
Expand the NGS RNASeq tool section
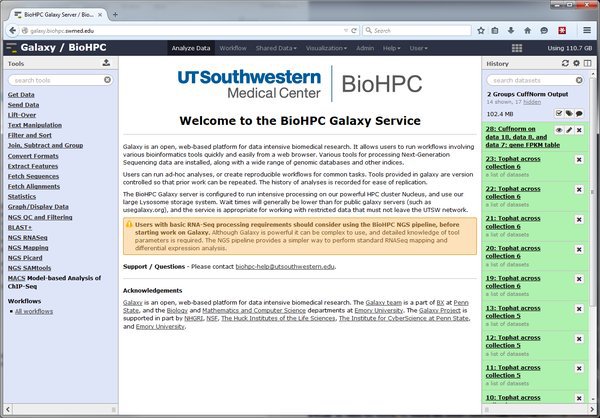[28, 237]
